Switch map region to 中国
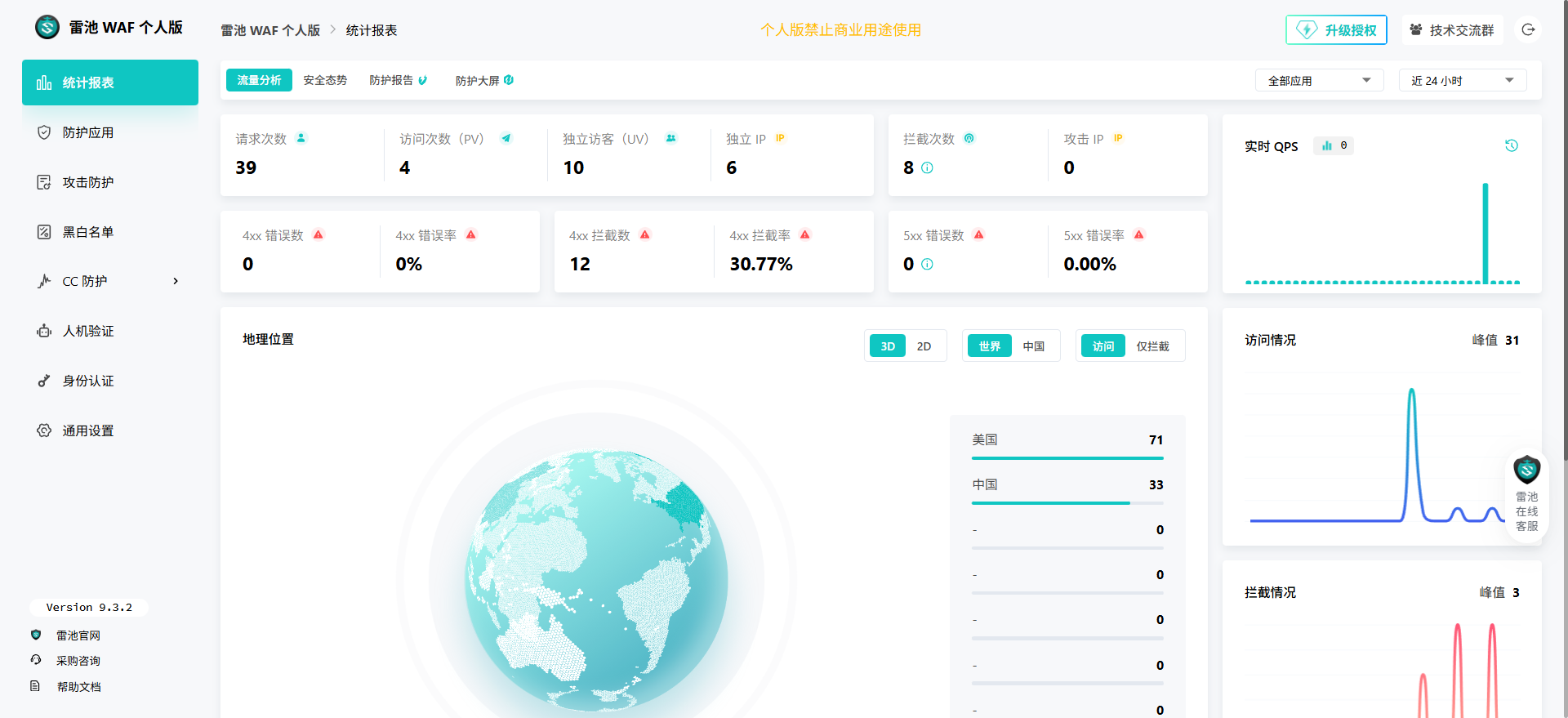The image size is (1568, 718). 1033,346
